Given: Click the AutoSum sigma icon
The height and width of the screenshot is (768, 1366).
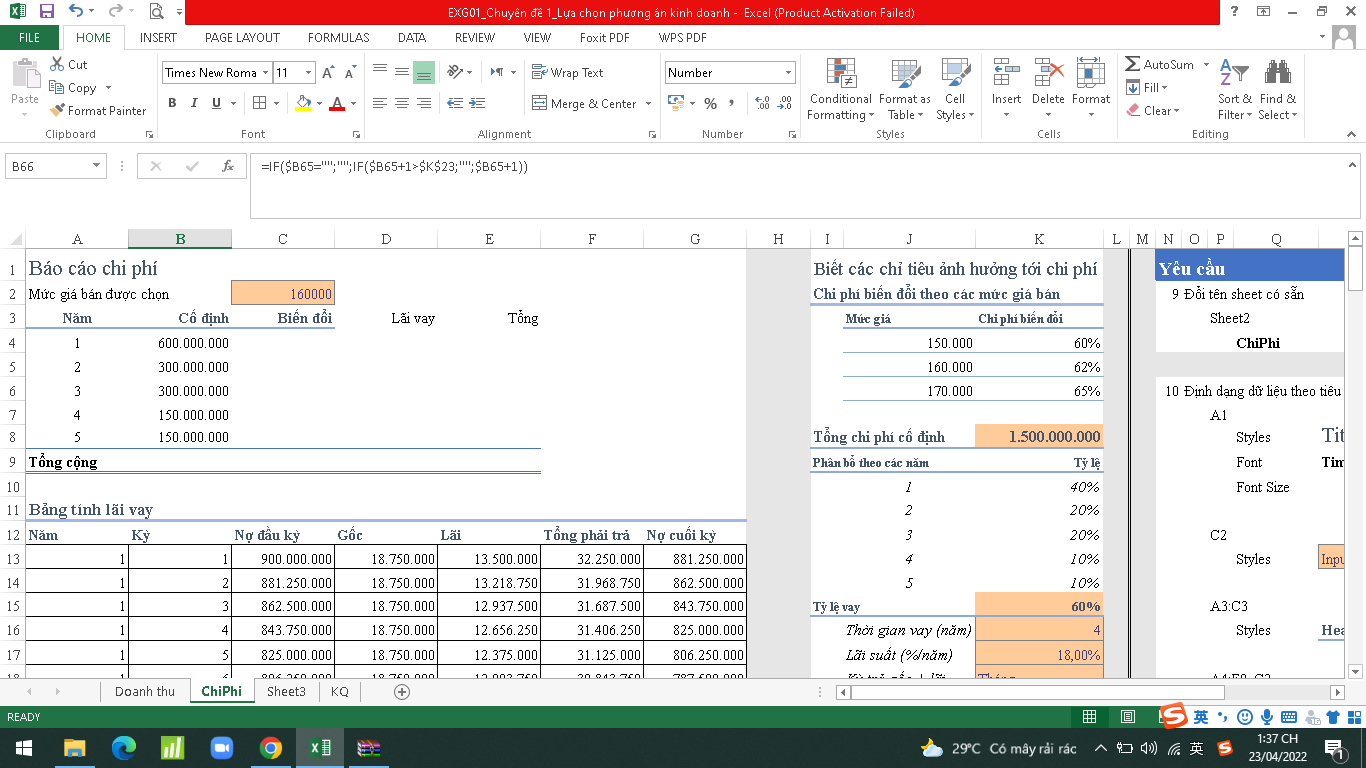Looking at the screenshot, I should pos(1133,65).
